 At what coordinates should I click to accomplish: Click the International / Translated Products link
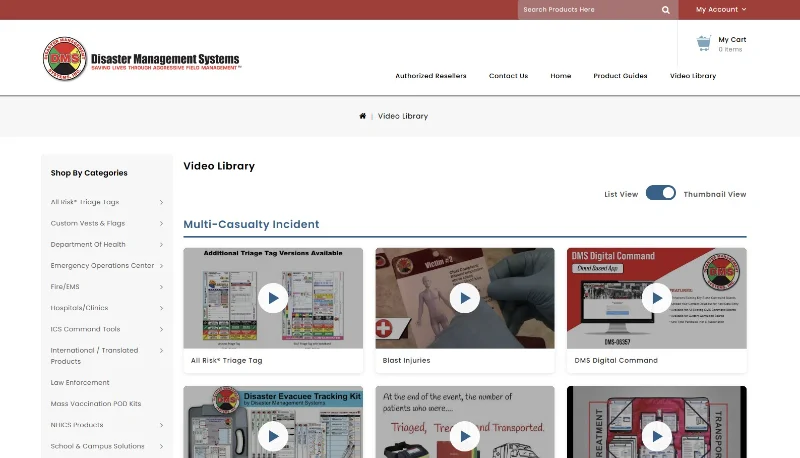[x=94, y=356]
